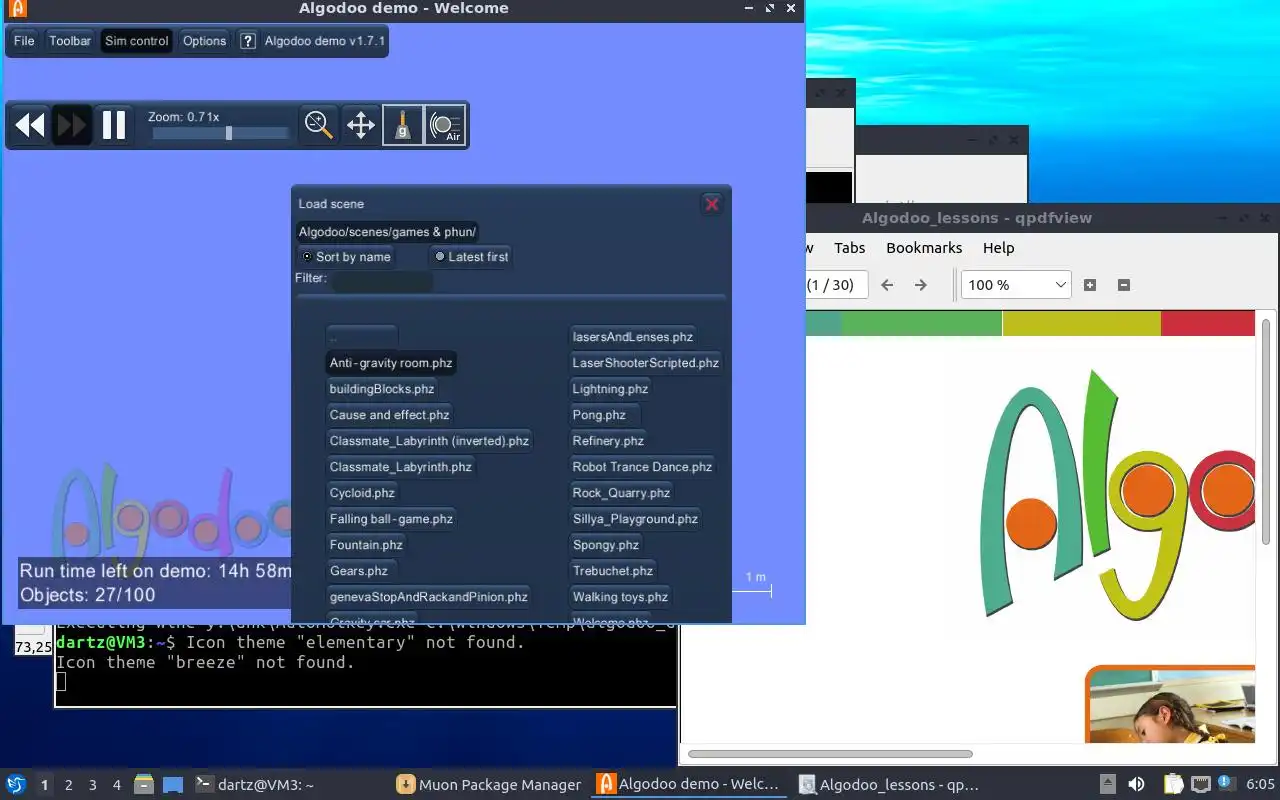The image size is (1280, 800).
Task: Click the horizontal scrollbar in qpdfview
Action: [830, 754]
